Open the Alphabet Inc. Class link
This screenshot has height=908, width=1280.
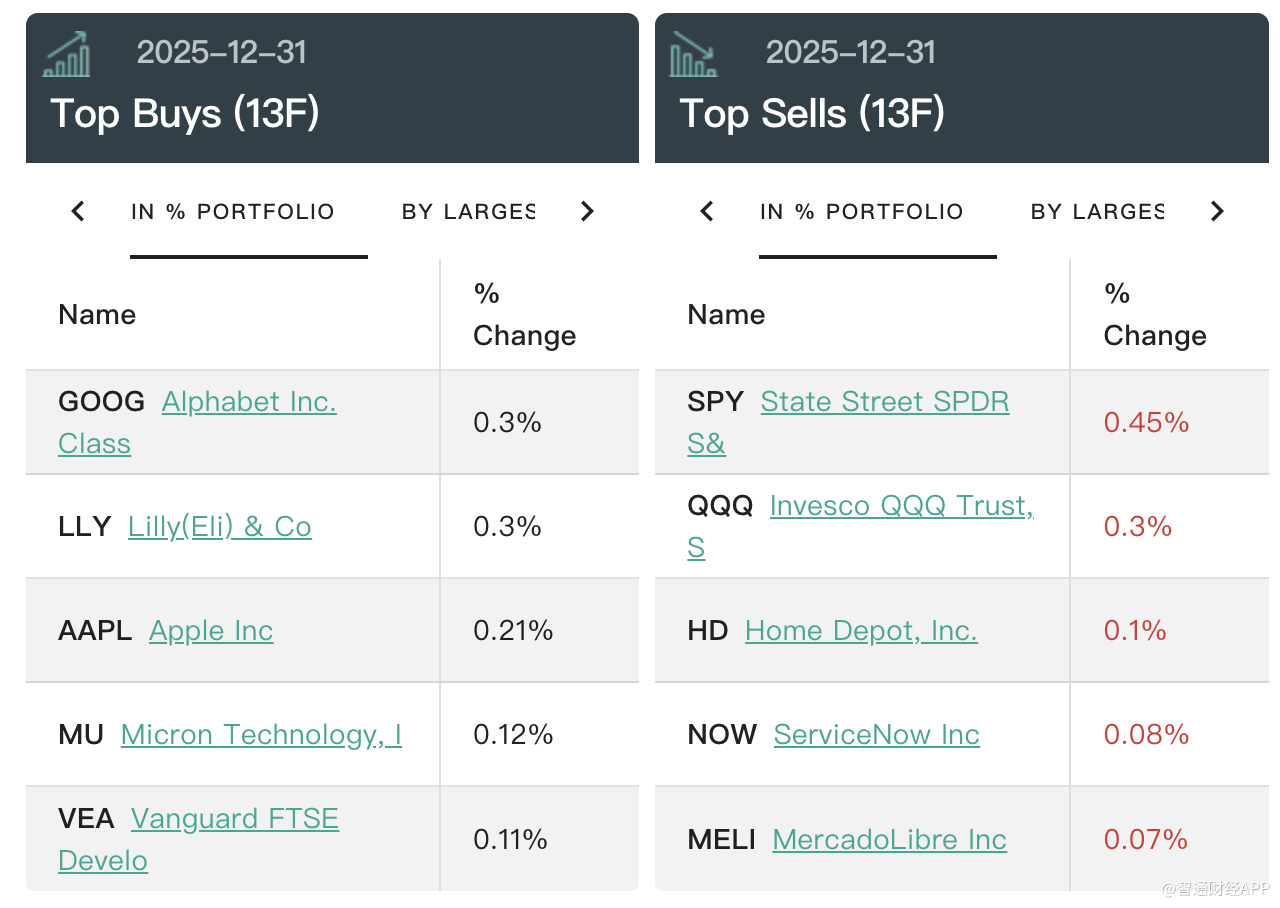(249, 402)
